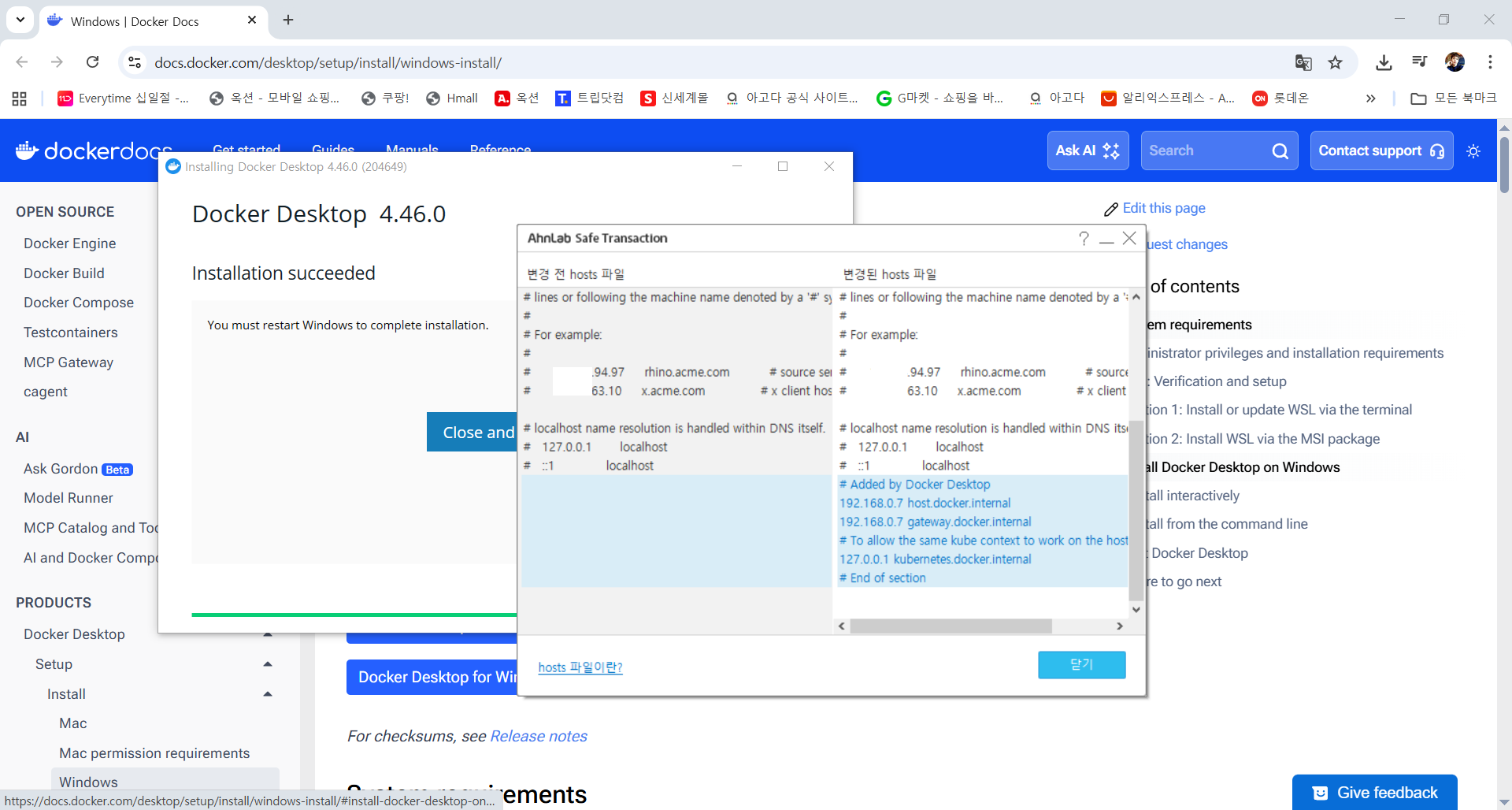Screen dimensions: 1512x810
Task: Open the Everytime bookmark
Action: point(123,98)
